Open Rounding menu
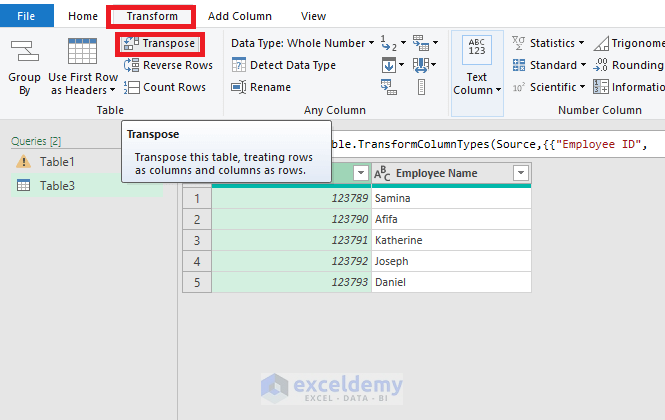Image resolution: width=665 pixels, height=420 pixels. click(629, 65)
